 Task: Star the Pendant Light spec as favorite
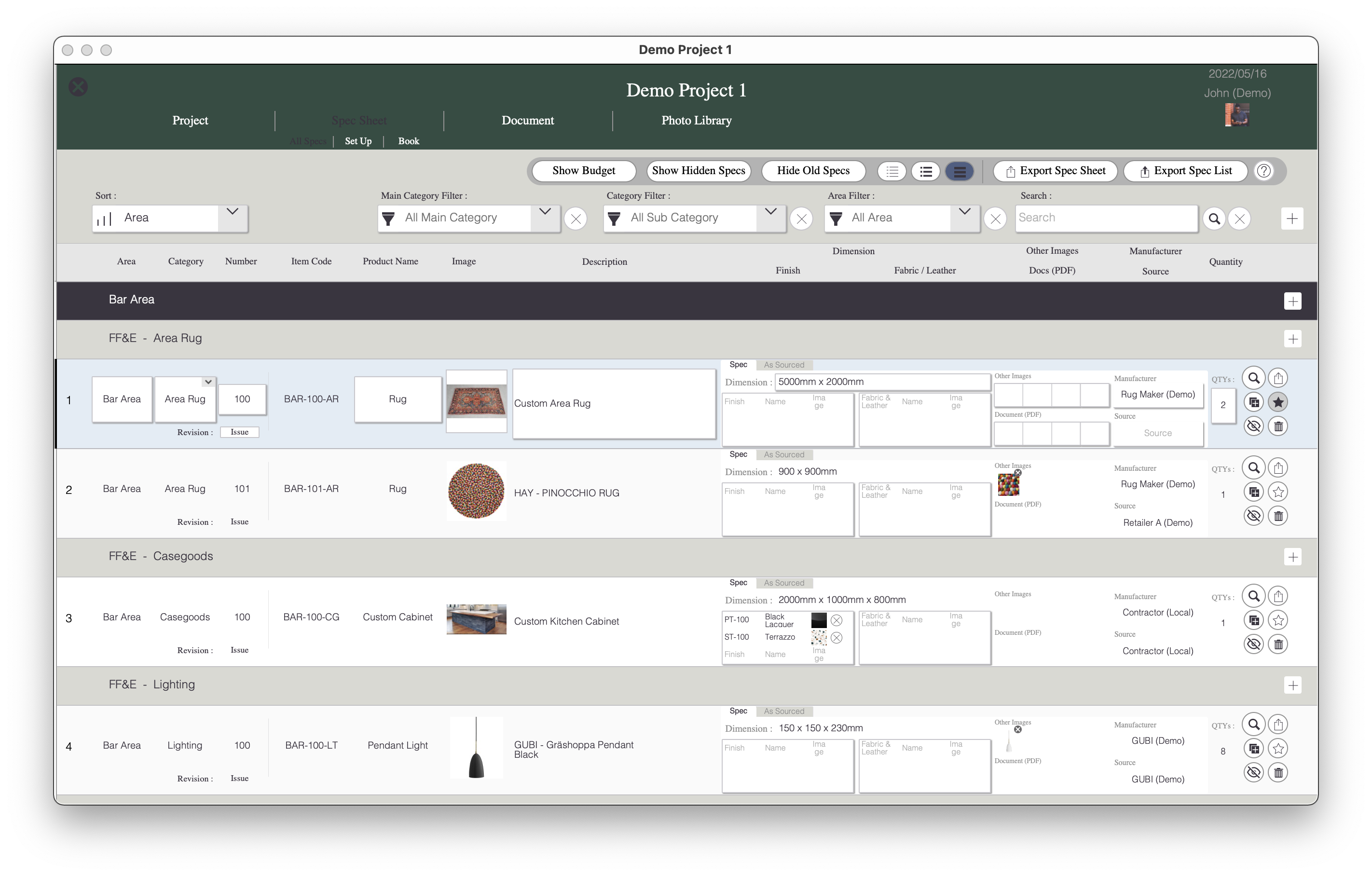coord(1278,749)
